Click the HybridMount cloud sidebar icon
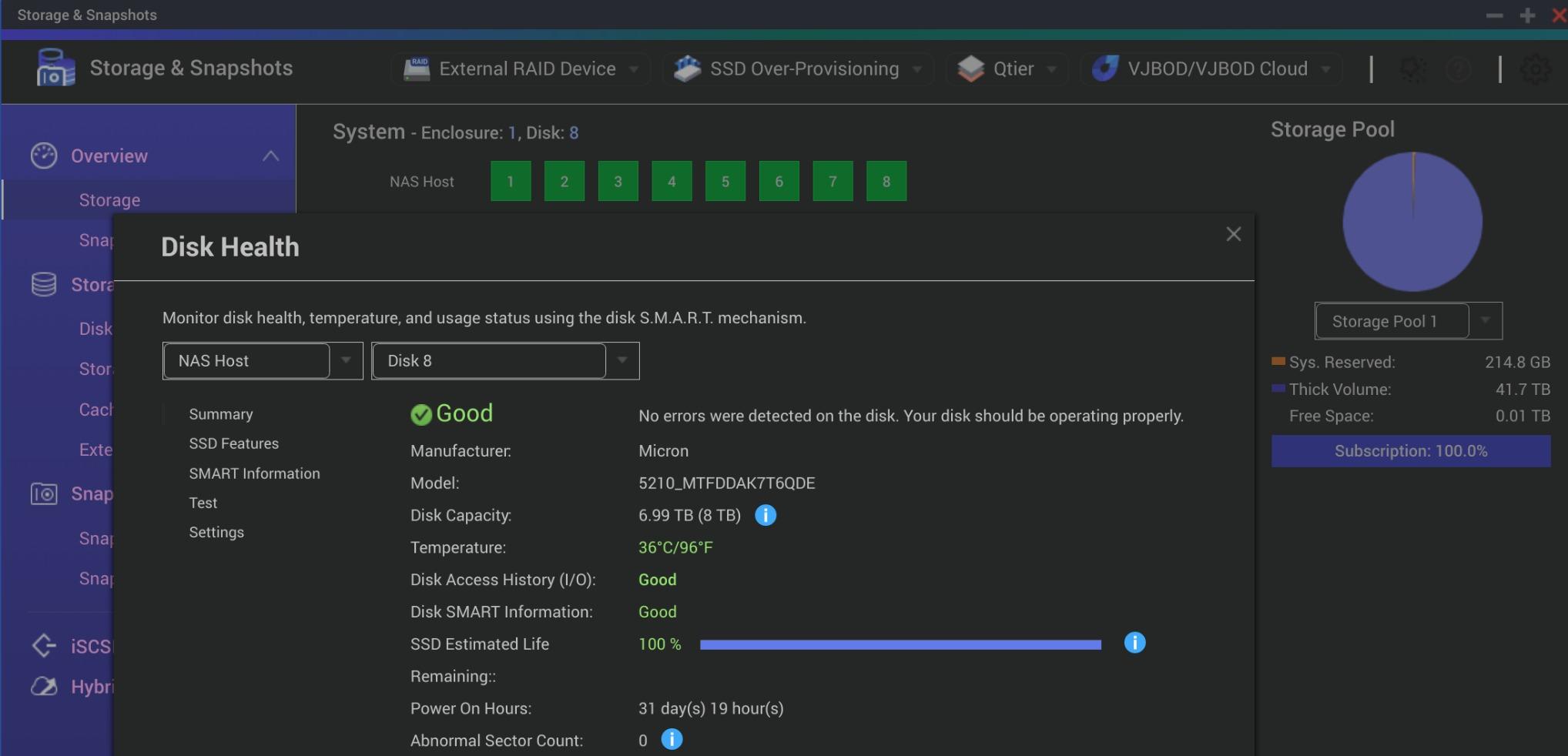This screenshot has width=1568, height=756. coord(44,686)
